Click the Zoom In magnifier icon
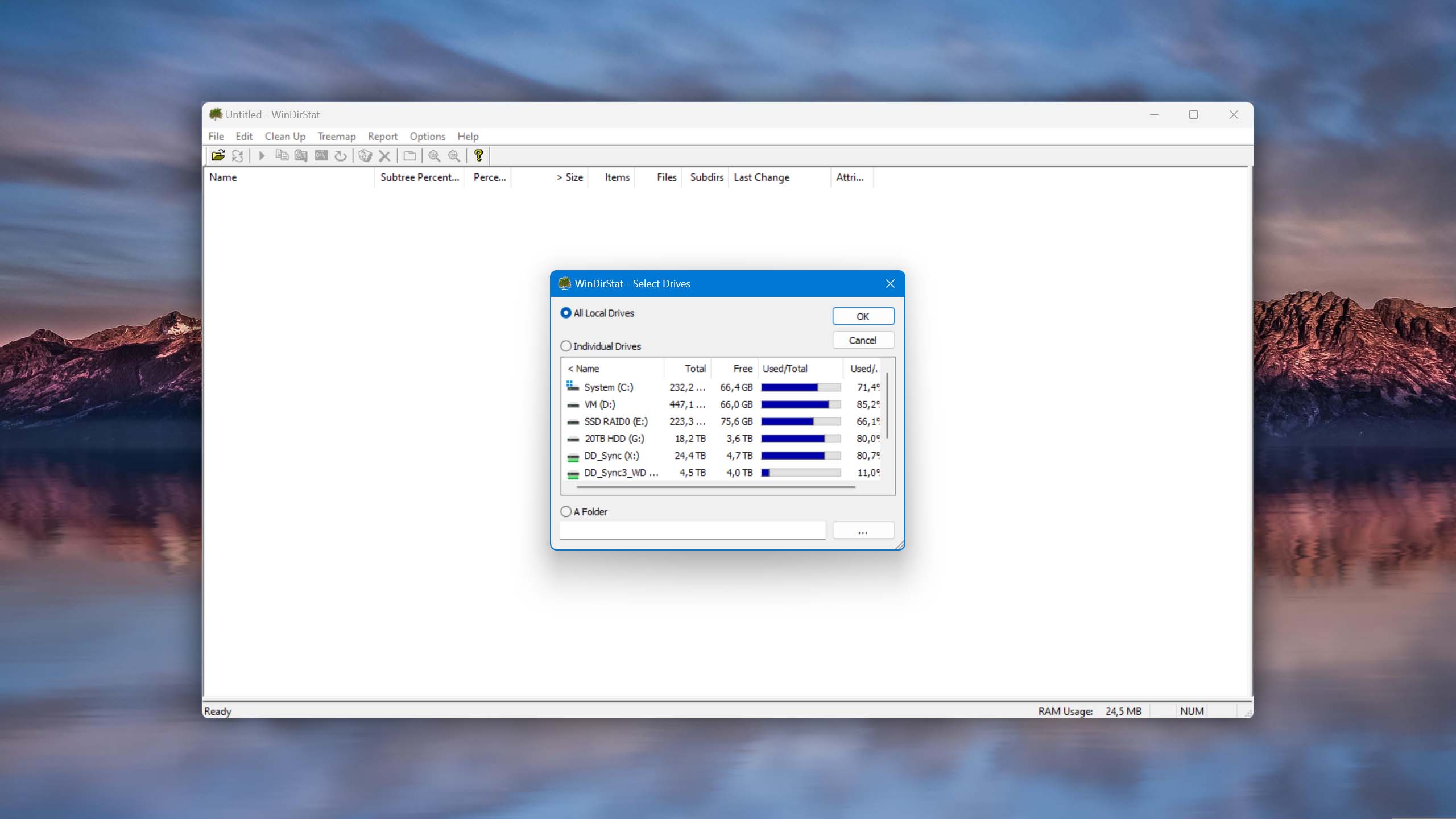Screen dimensions: 1456x819 pos(435,155)
